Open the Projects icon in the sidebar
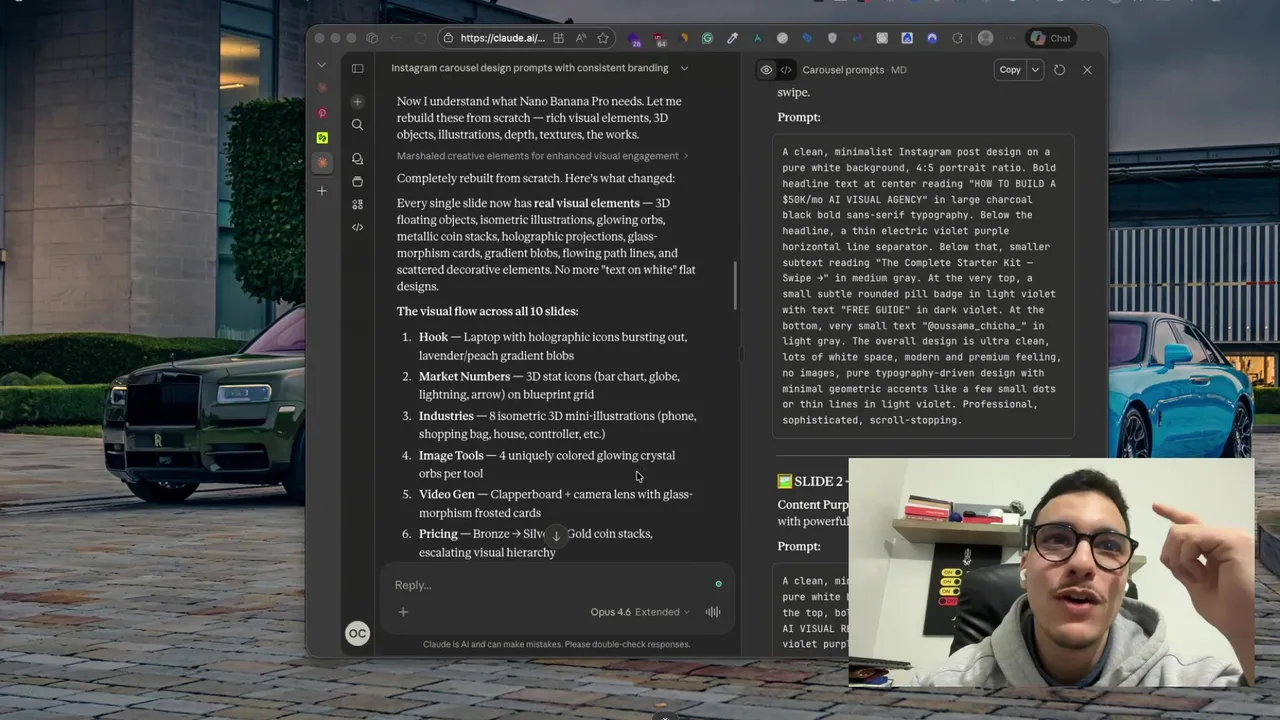This screenshot has width=1280, height=720. (357, 182)
